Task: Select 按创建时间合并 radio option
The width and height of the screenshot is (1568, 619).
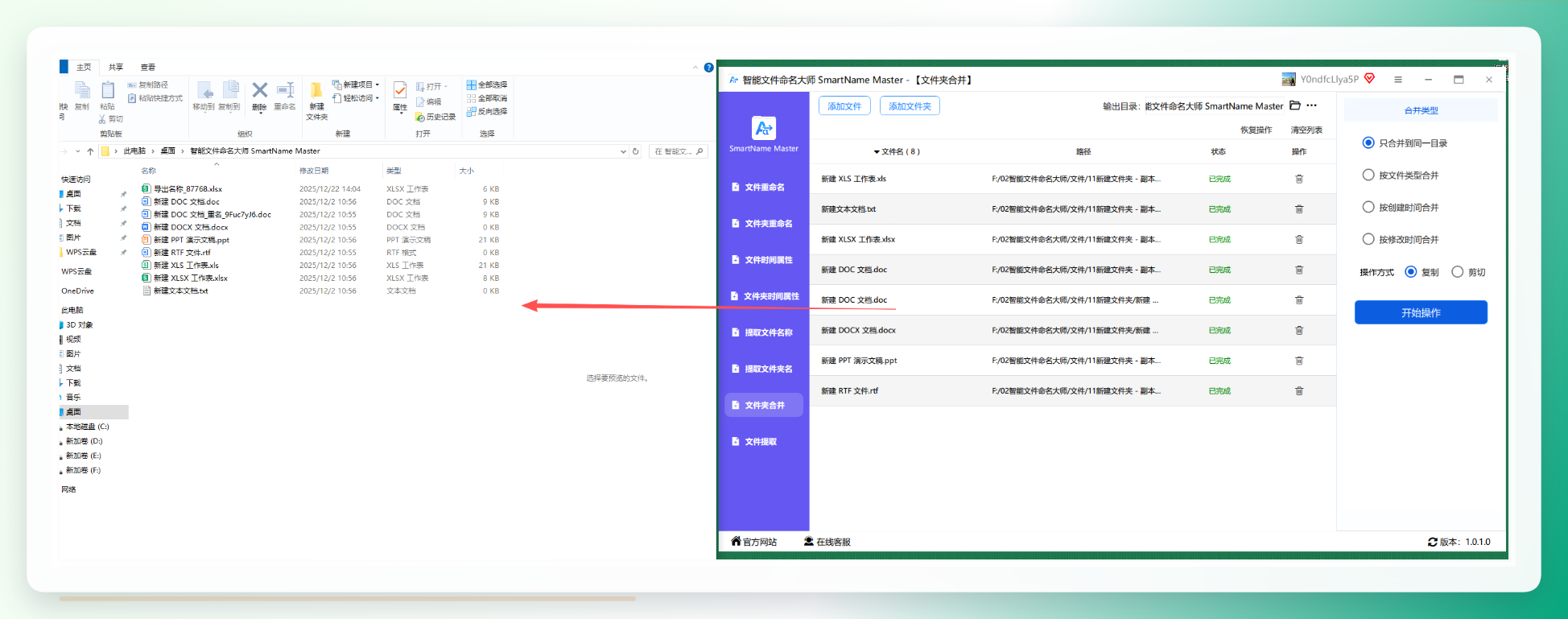Action: 1368,207
